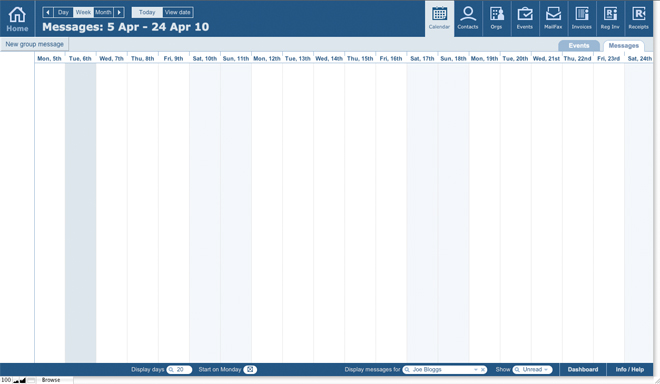660x384 pixels.
Task: Click the Tue, 6th column header
Action: 80,59
